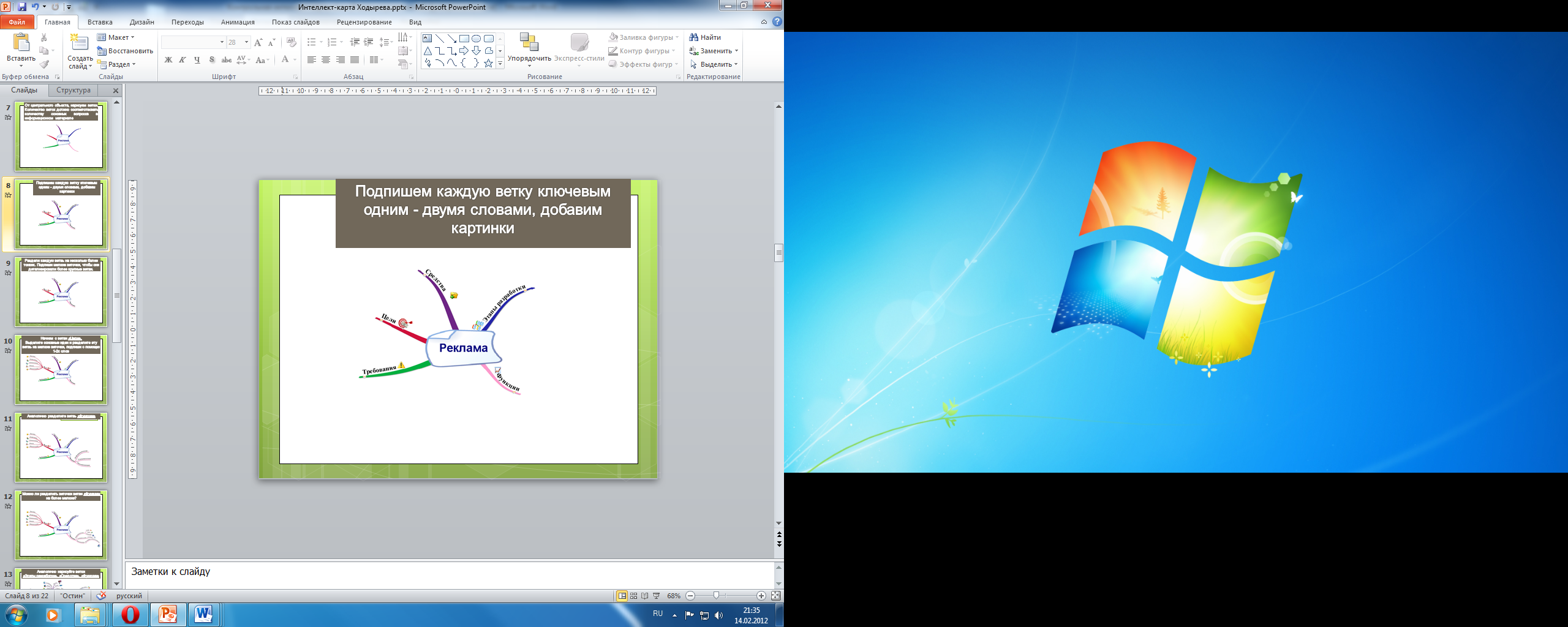Click the Save icon in quick access toolbar
The width and height of the screenshot is (1568, 627).
click(x=22, y=7)
